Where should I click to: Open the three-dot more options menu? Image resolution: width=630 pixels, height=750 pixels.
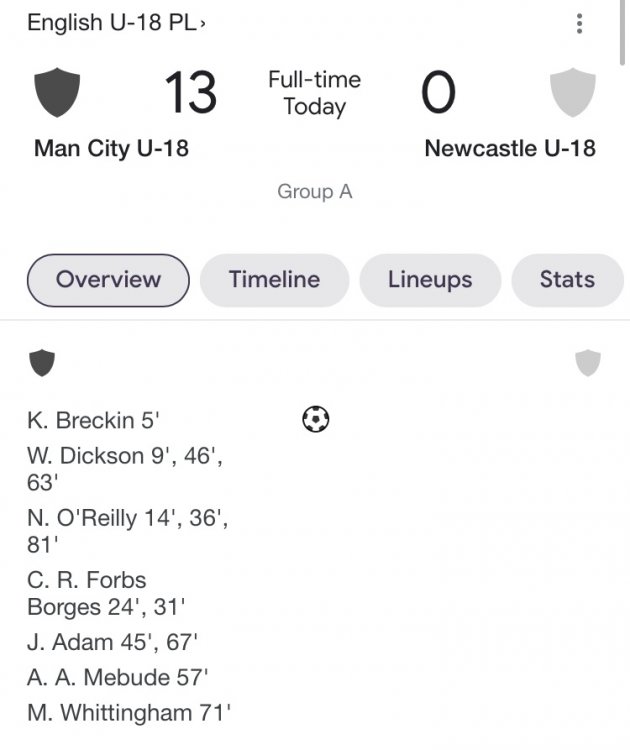tap(579, 24)
